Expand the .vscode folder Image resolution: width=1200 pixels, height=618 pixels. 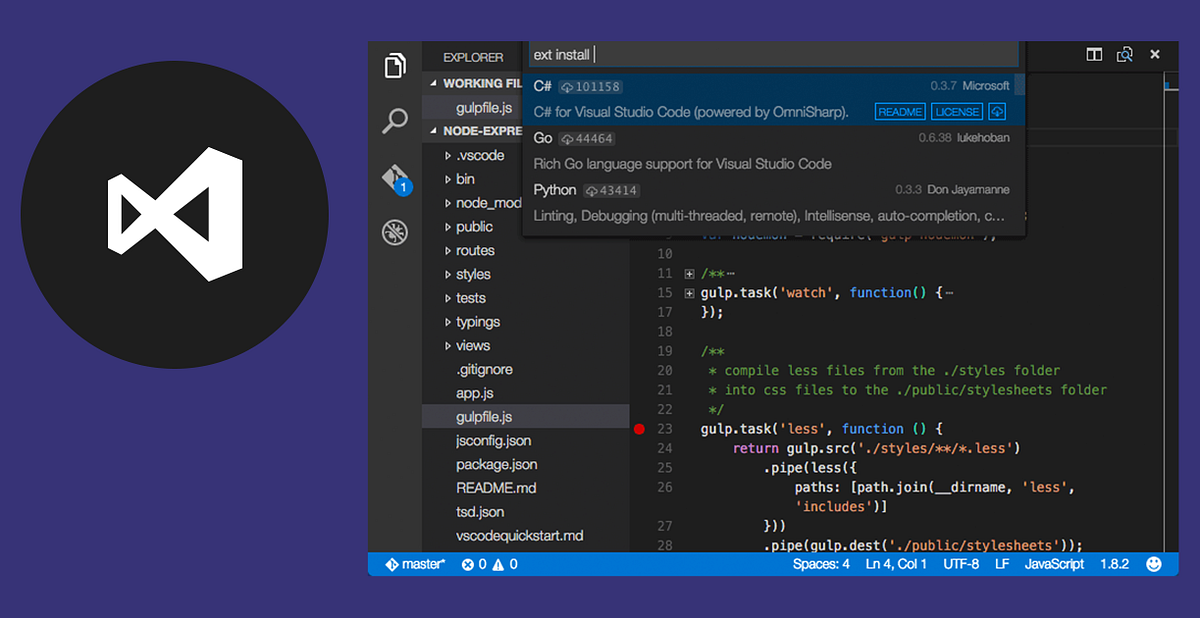pyautogui.click(x=482, y=155)
